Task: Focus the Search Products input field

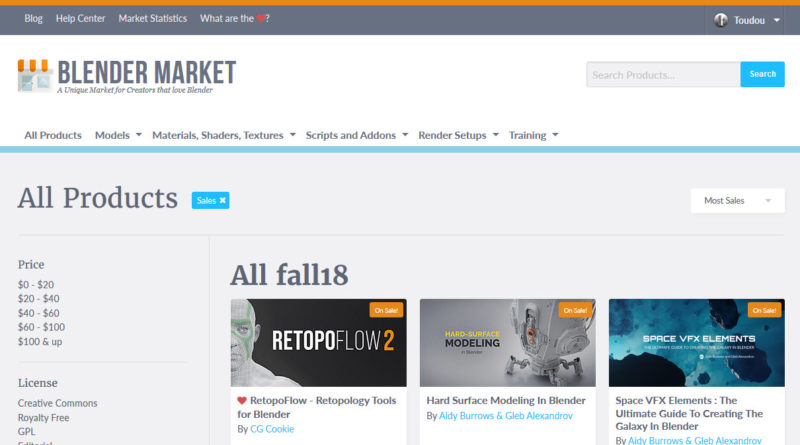Action: pos(663,75)
